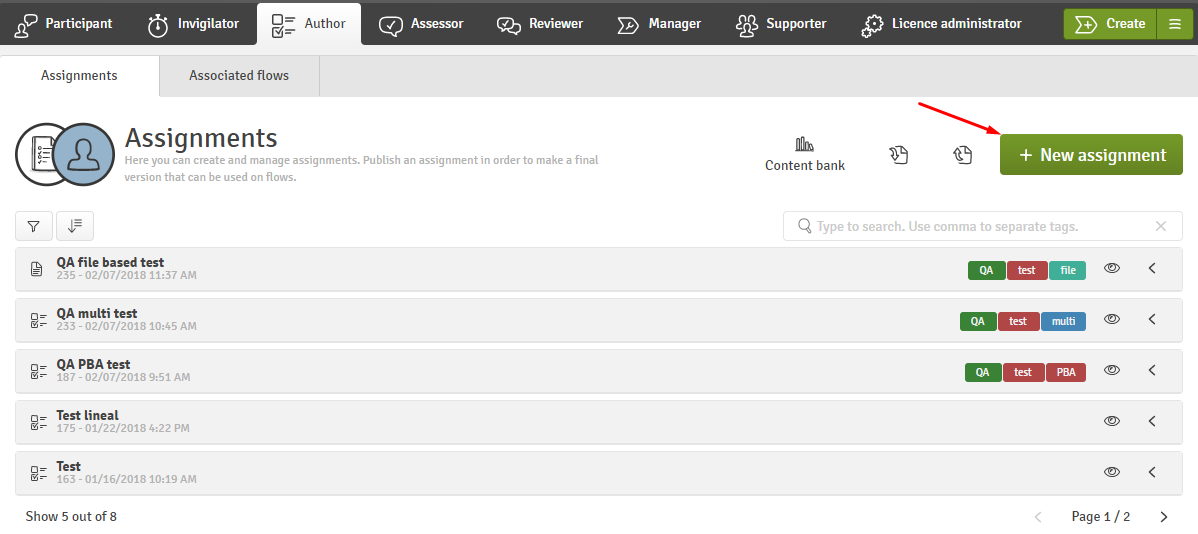
Task: Click the New assignment button
Action: click(1091, 155)
